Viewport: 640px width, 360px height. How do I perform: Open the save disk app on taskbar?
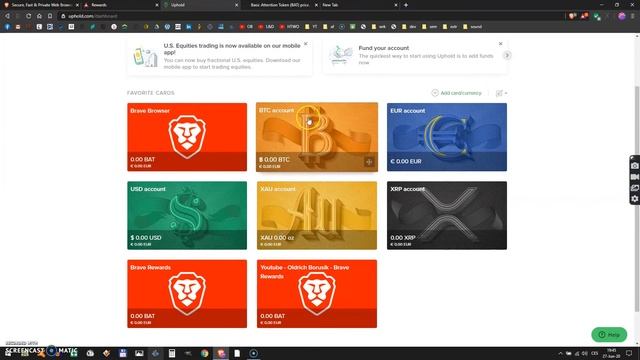tap(122, 353)
